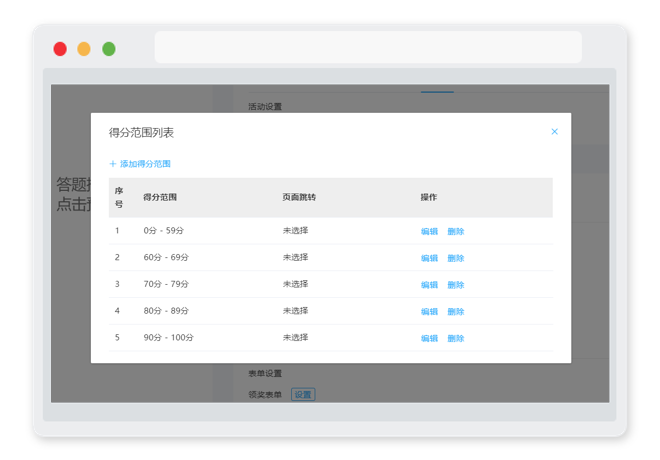Edit the 60分 - 69分 range row
Image resolution: width=660 pixels, height=460 pixels.
coord(429,258)
